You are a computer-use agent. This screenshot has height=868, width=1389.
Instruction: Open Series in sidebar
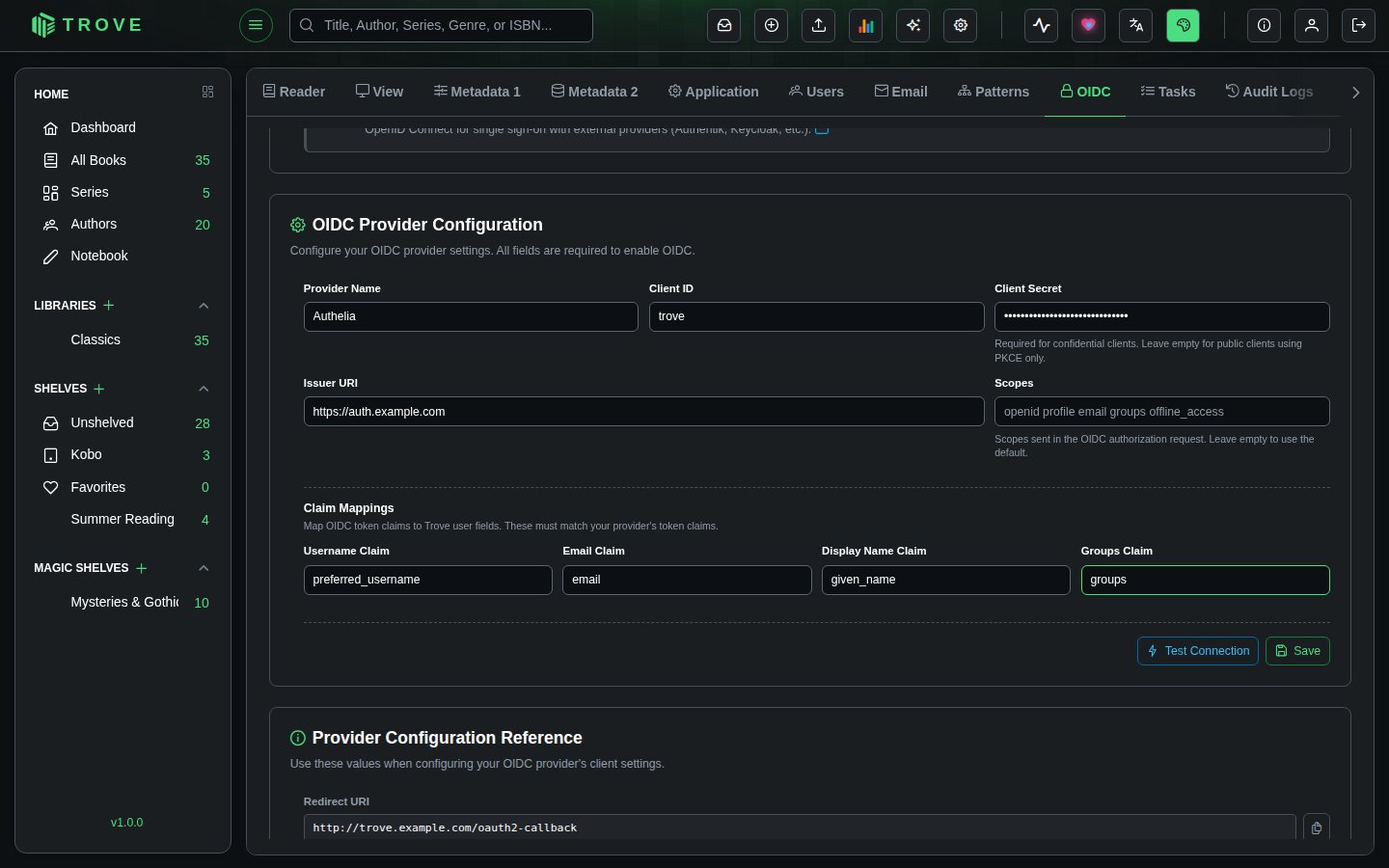[x=123, y=192]
